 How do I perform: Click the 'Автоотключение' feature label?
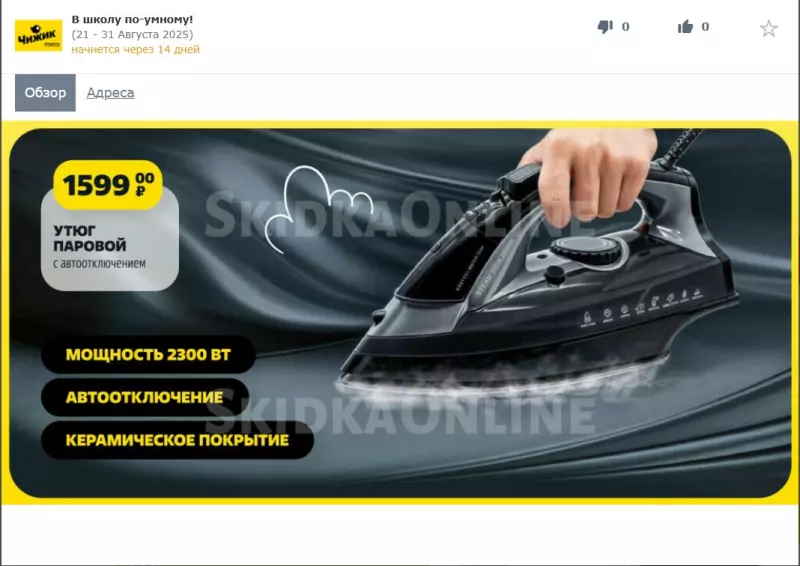(x=144, y=397)
